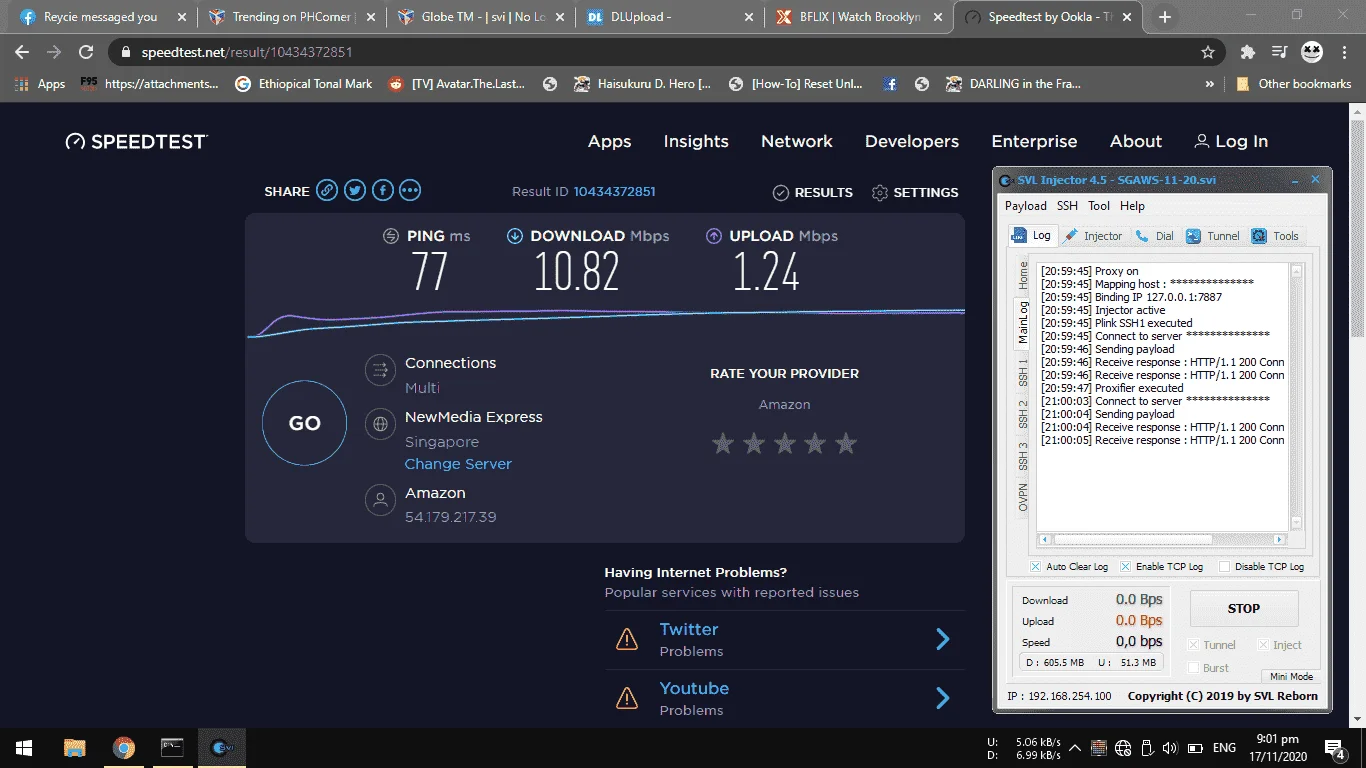1366x768 pixels.
Task: Open Chrome from the taskbar
Action: [x=123, y=747]
